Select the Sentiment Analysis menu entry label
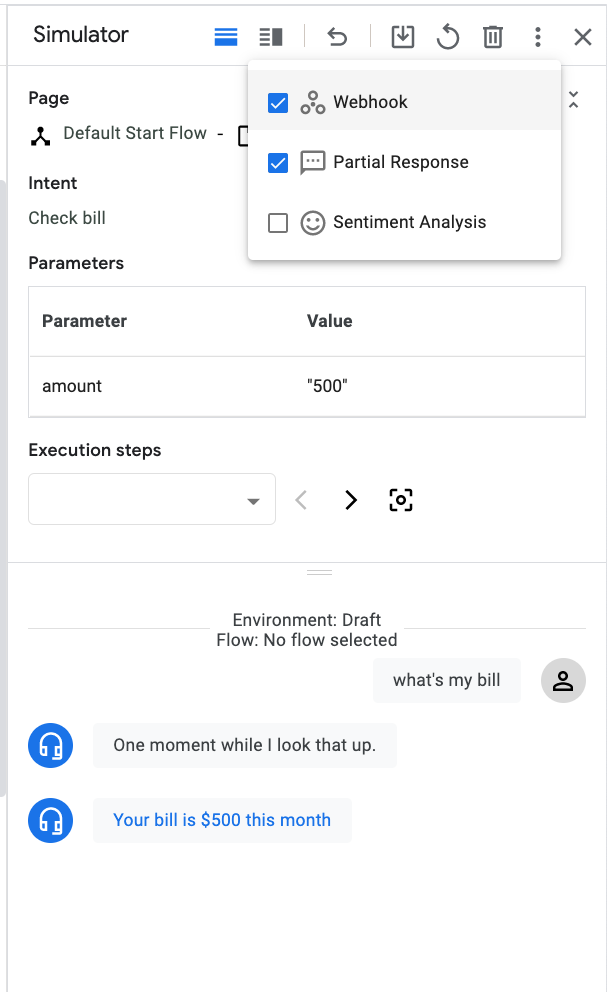607x992 pixels. tap(409, 222)
